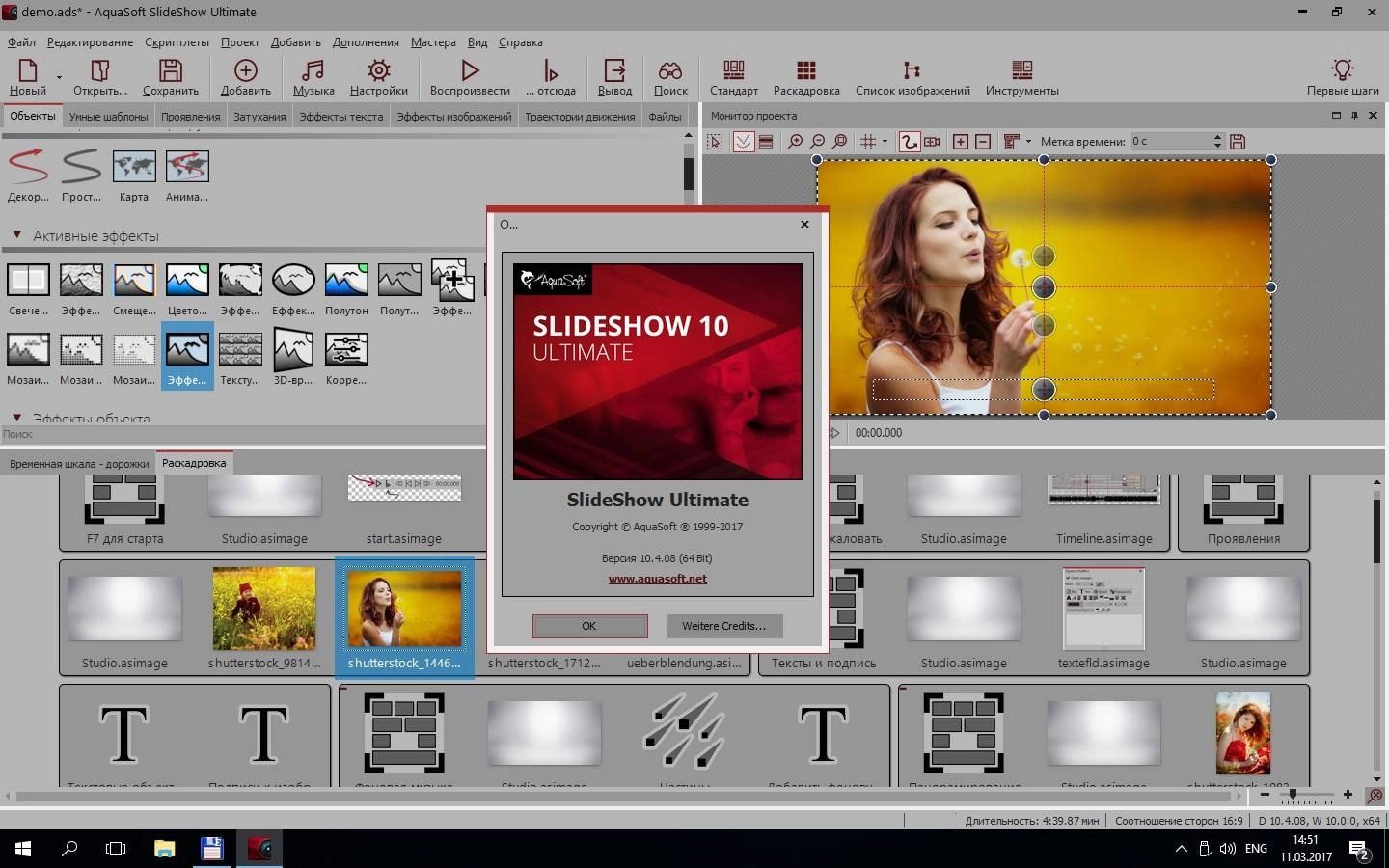The height and width of the screenshot is (868, 1389).
Task: Increase storyboard zoom with plus button
Action: (1348, 795)
